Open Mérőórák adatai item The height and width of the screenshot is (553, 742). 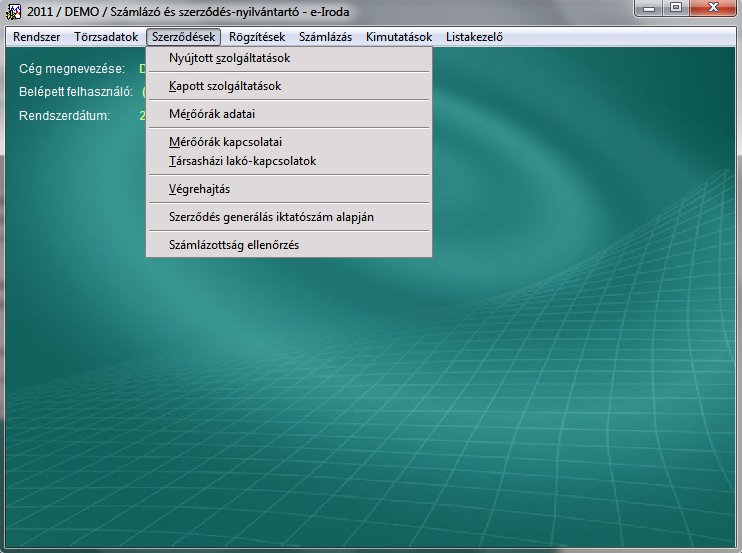(x=212, y=114)
